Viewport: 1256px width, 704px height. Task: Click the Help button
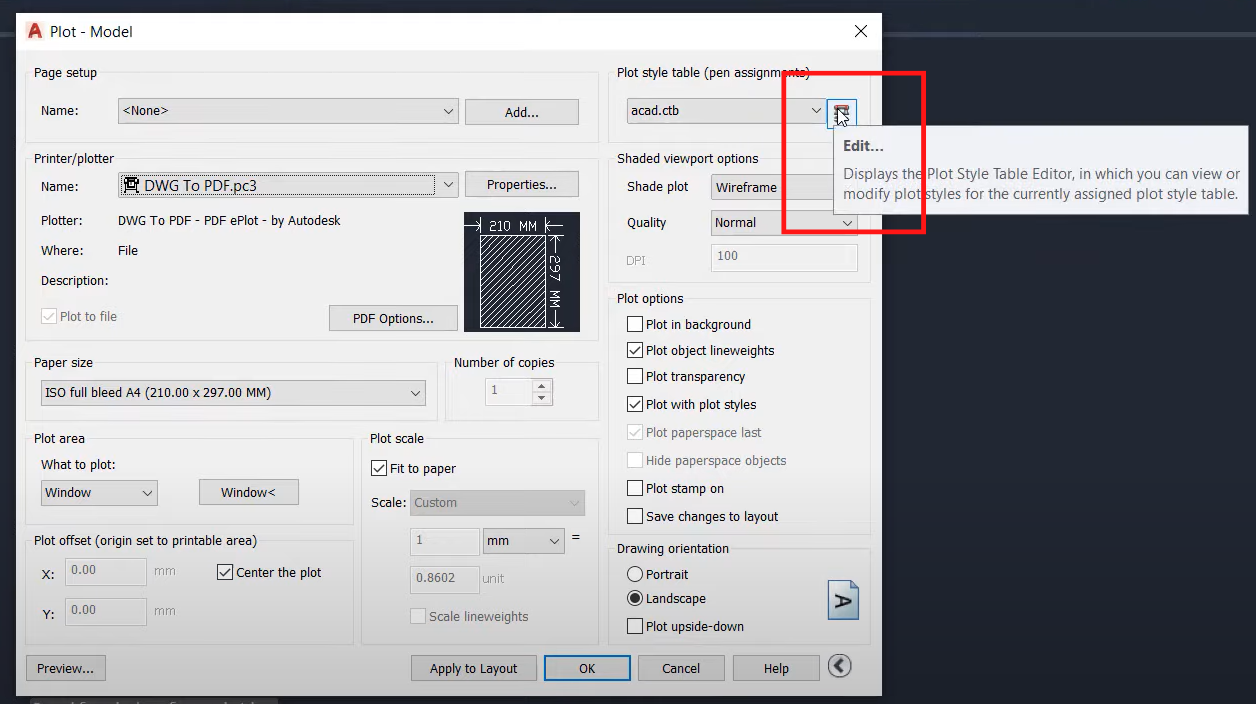click(x=776, y=668)
